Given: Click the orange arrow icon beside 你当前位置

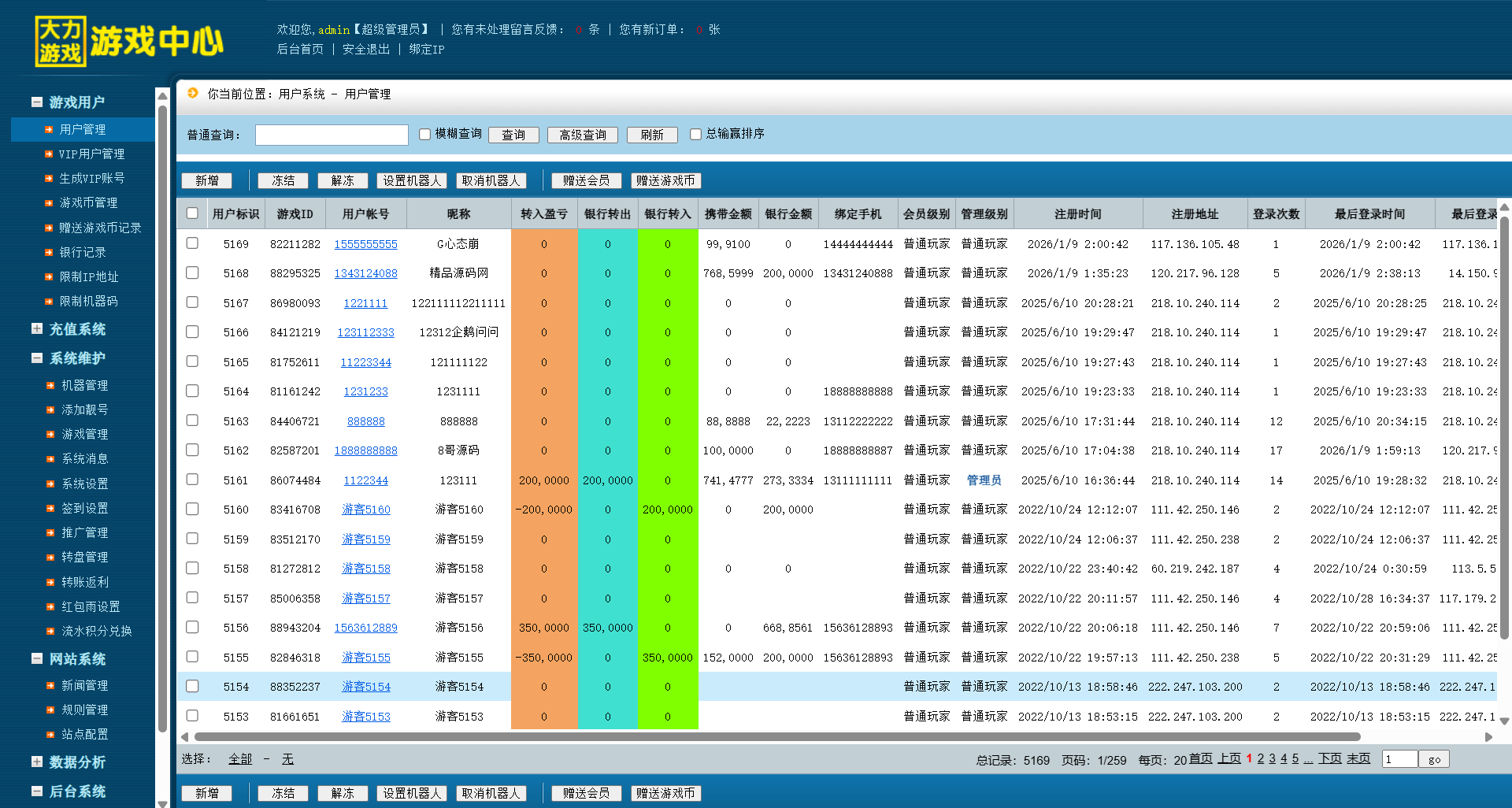Looking at the screenshot, I should (x=193, y=93).
